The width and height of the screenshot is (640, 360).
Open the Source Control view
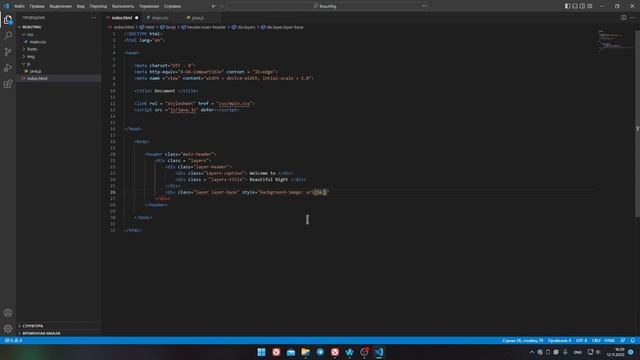[x=8, y=51]
